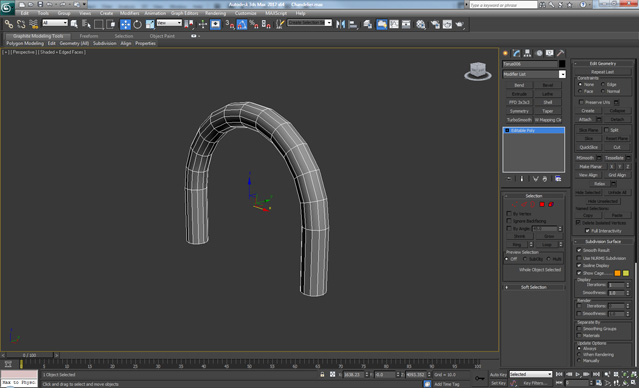Viewport: 639px width, 388px height.
Task: Select Vertex sub-object level icon
Action: 515,204
